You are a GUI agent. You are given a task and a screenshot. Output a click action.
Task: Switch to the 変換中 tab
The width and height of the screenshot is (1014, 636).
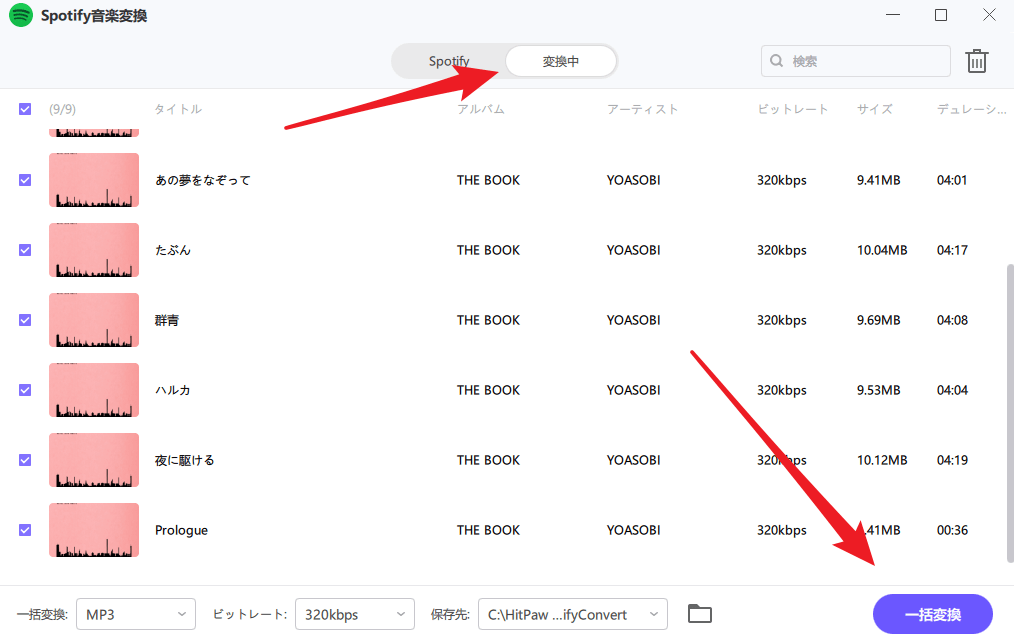(x=561, y=61)
